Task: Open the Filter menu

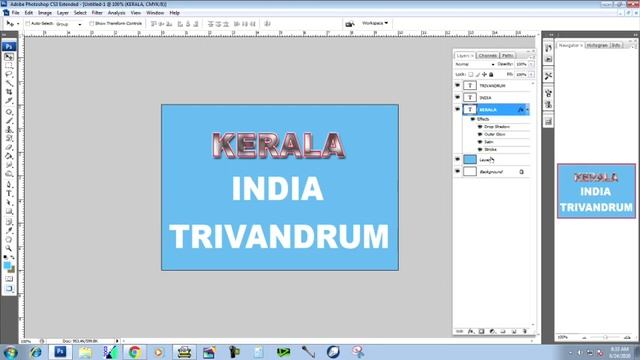Action: pyautogui.click(x=97, y=13)
